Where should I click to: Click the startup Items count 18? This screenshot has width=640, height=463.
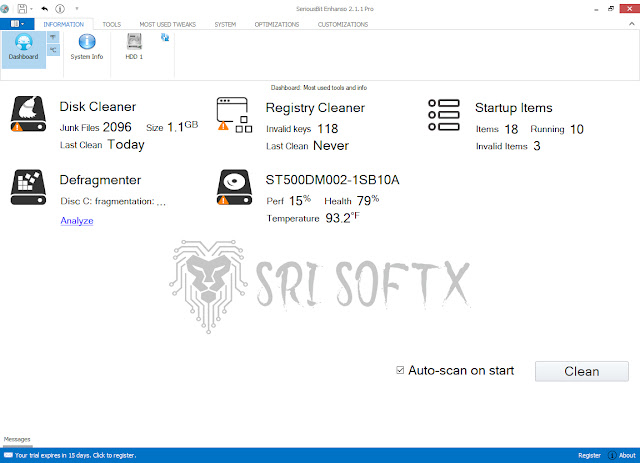[x=511, y=129]
